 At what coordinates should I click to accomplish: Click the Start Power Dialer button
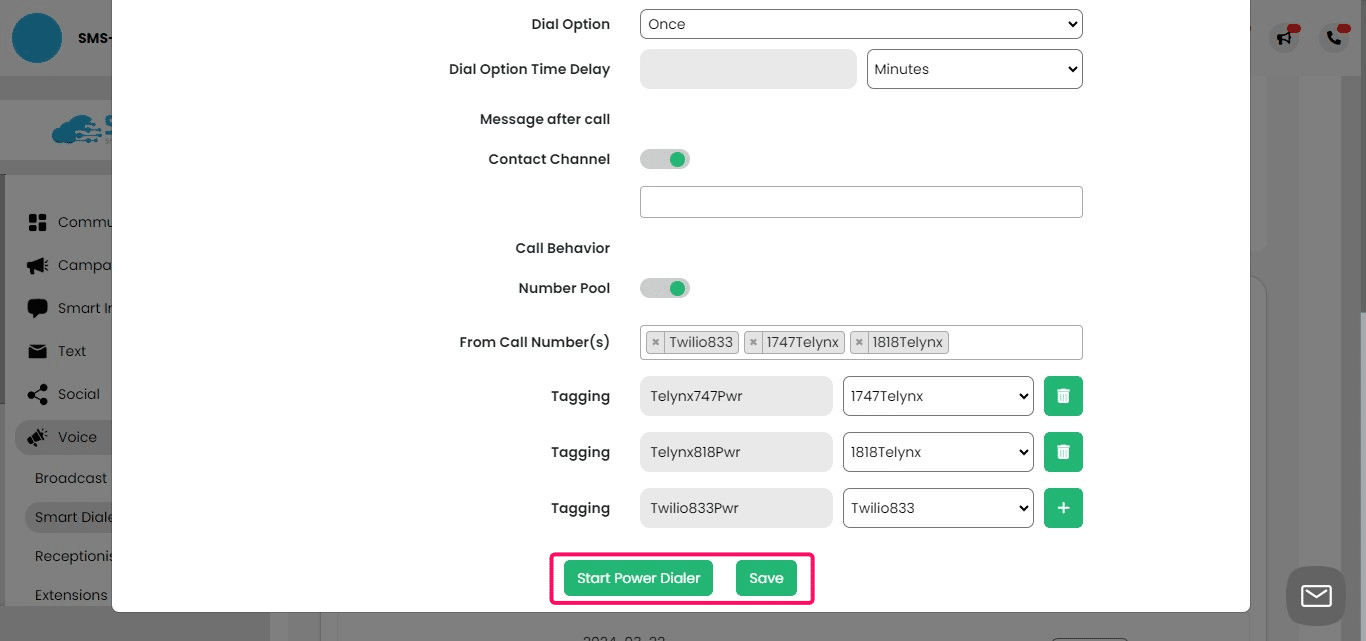pos(638,578)
